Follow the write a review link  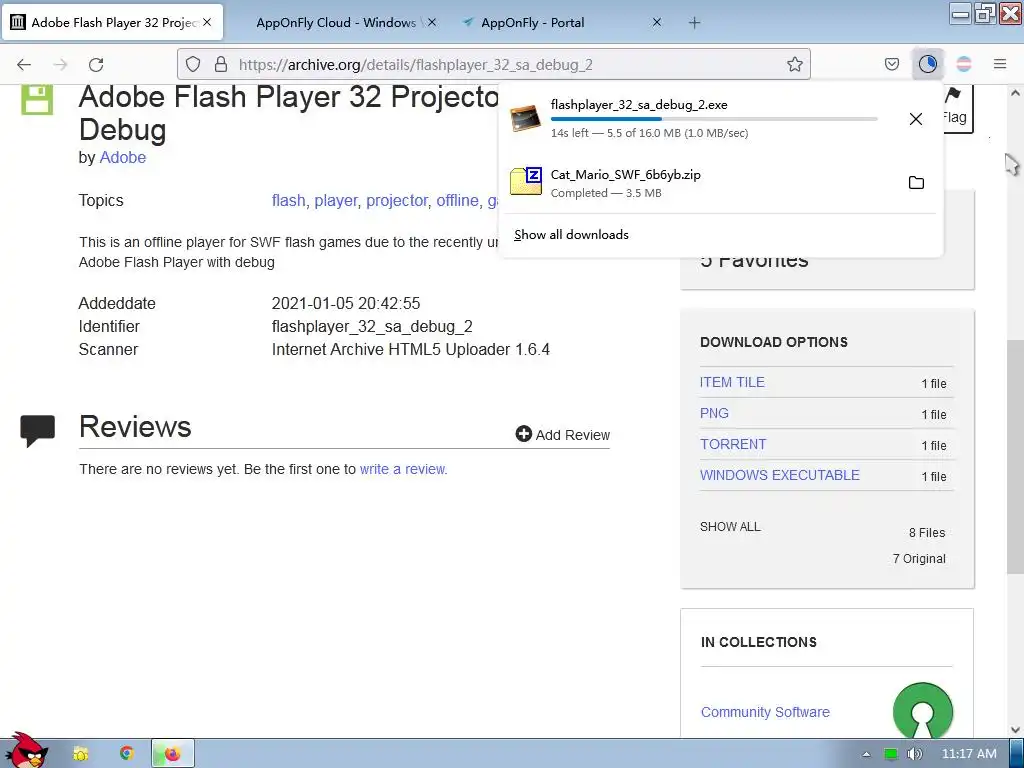coord(403,469)
